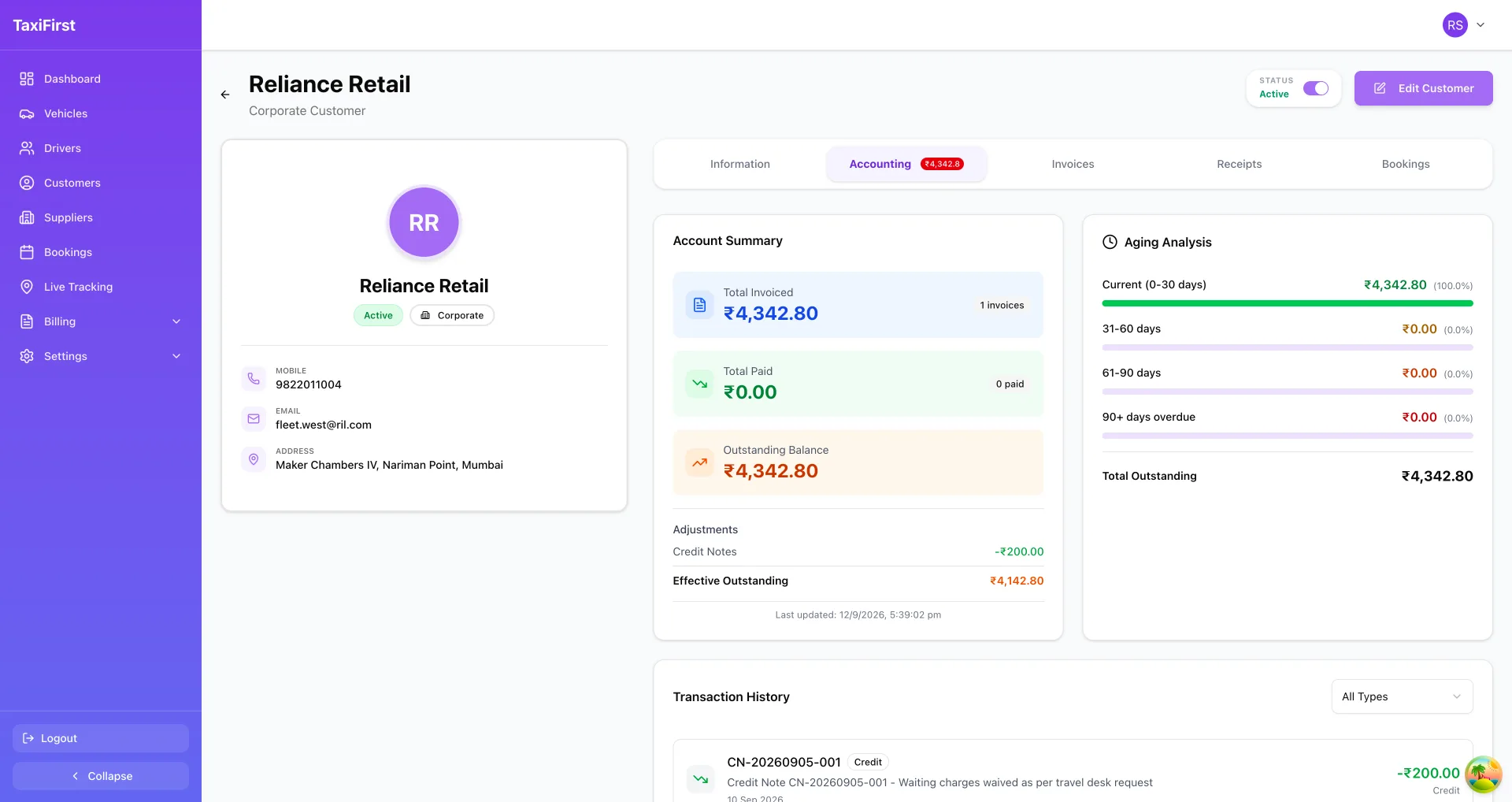Click the red ₹4,342.8 badge on Accounting
This screenshot has height=802, width=1512.
pyautogui.click(x=942, y=164)
